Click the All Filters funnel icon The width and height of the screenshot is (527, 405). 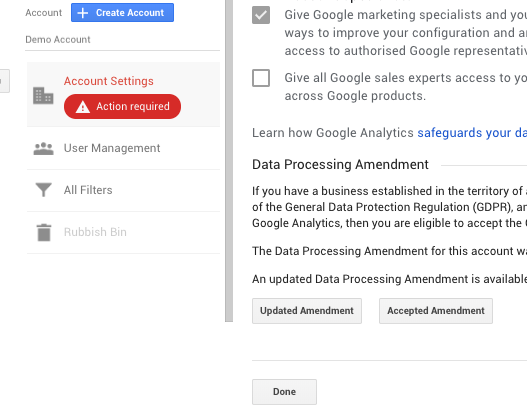43,190
